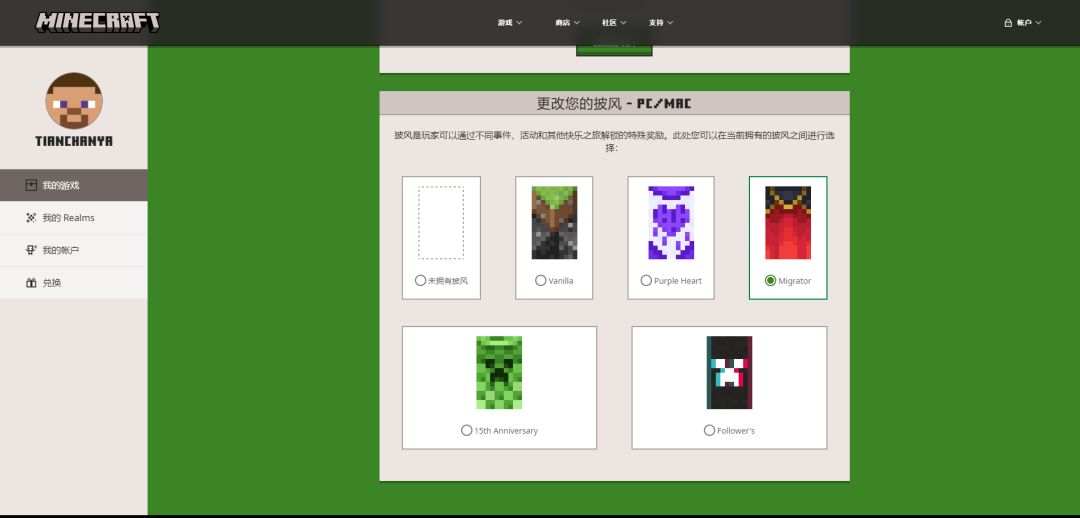This screenshot has width=1080, height=518.
Task: Click the red Migrator cape image
Action: pyautogui.click(x=788, y=222)
